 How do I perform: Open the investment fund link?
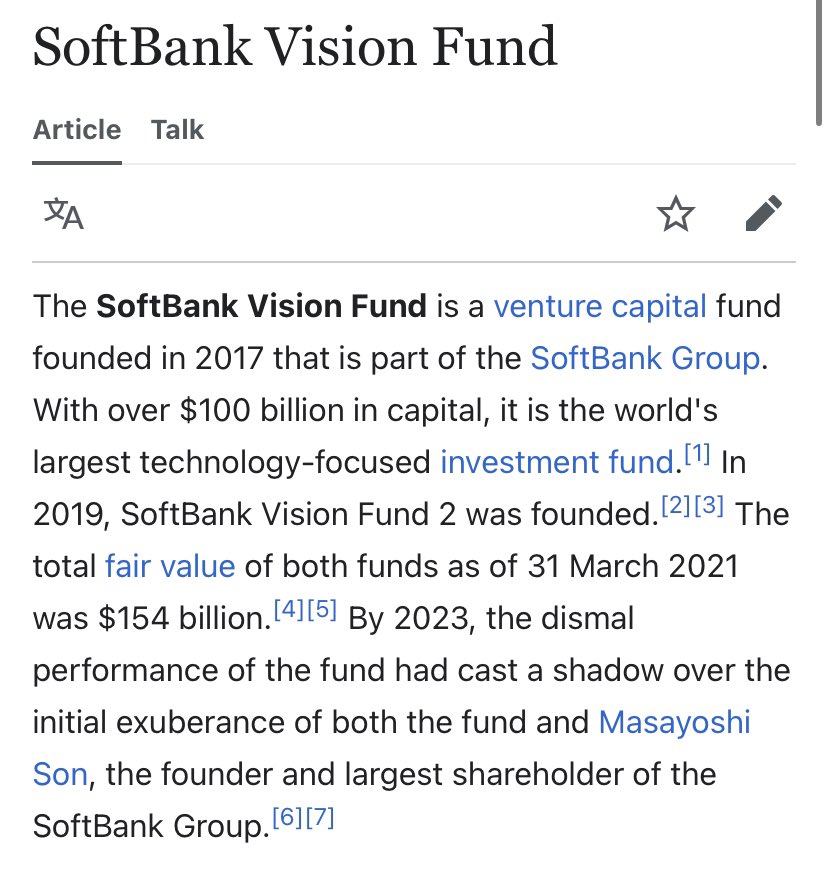557,461
